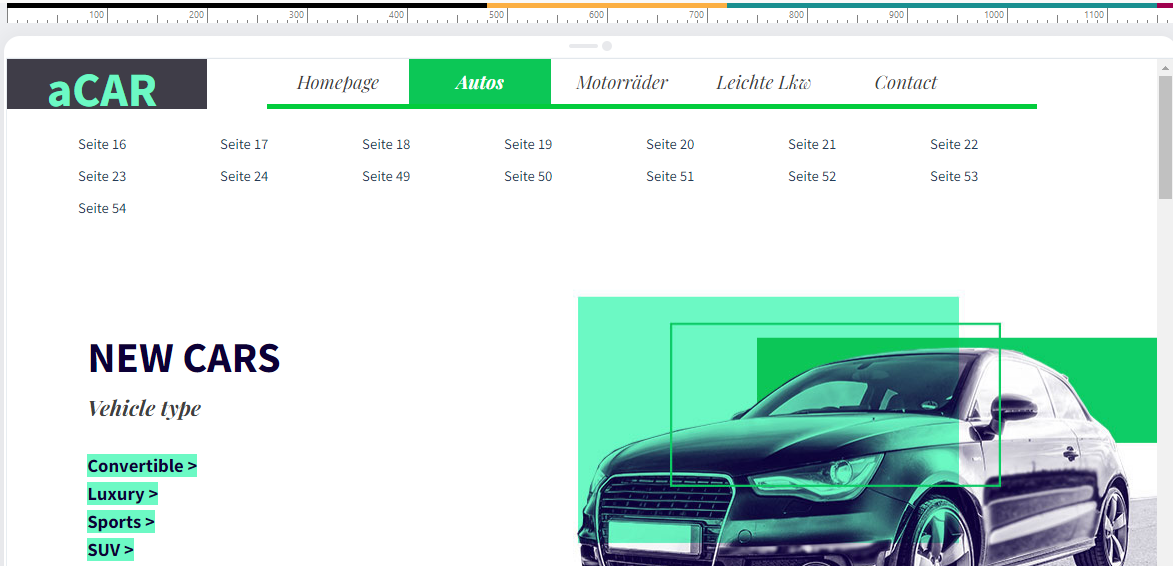
Task: Select the Seite 54 link
Action: click(x=102, y=209)
